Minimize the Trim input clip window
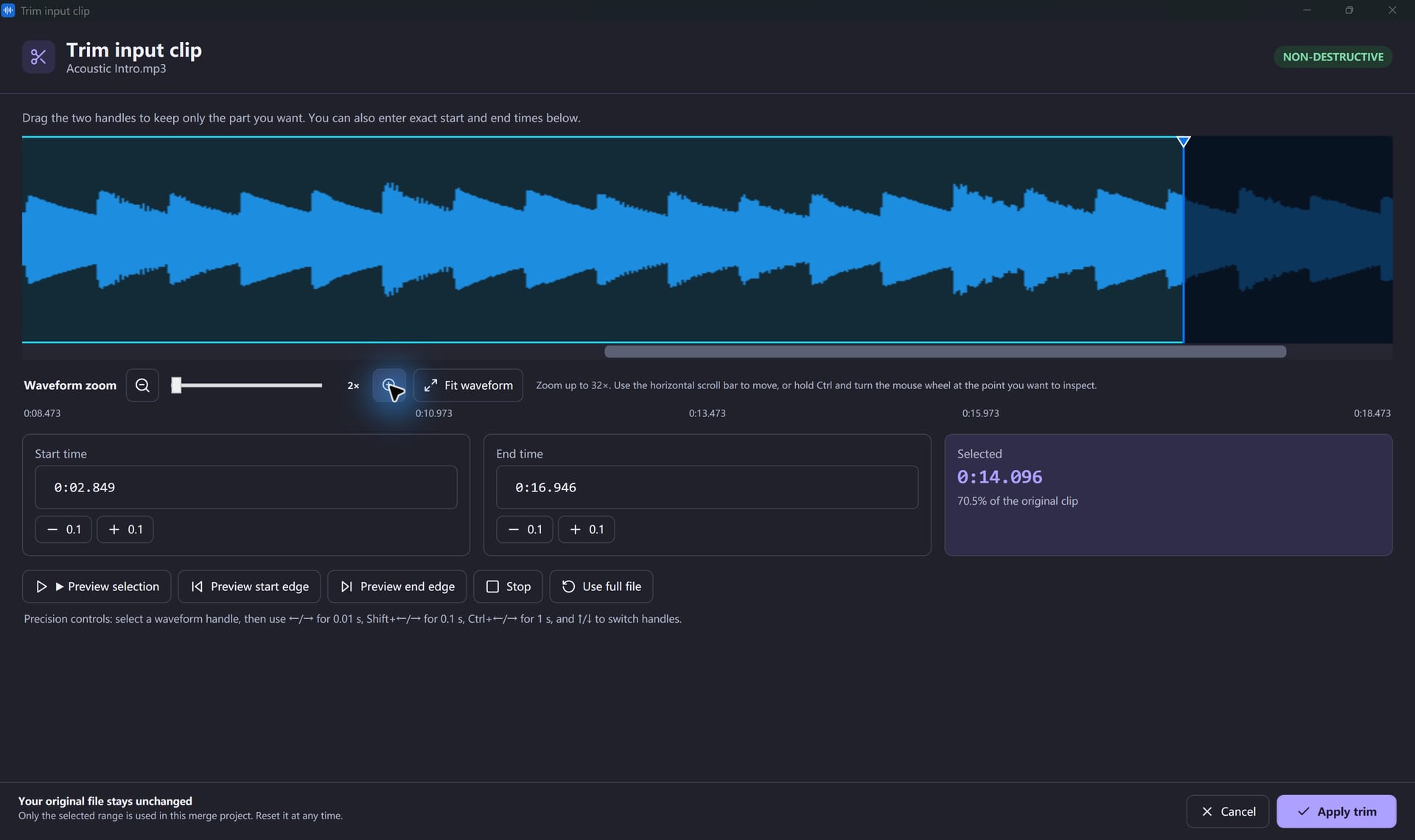This screenshot has width=1415, height=840. pos(1307,10)
